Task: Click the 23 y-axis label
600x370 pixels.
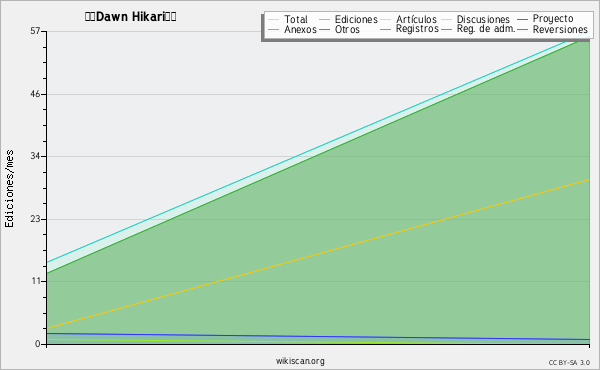Action: (x=36, y=219)
